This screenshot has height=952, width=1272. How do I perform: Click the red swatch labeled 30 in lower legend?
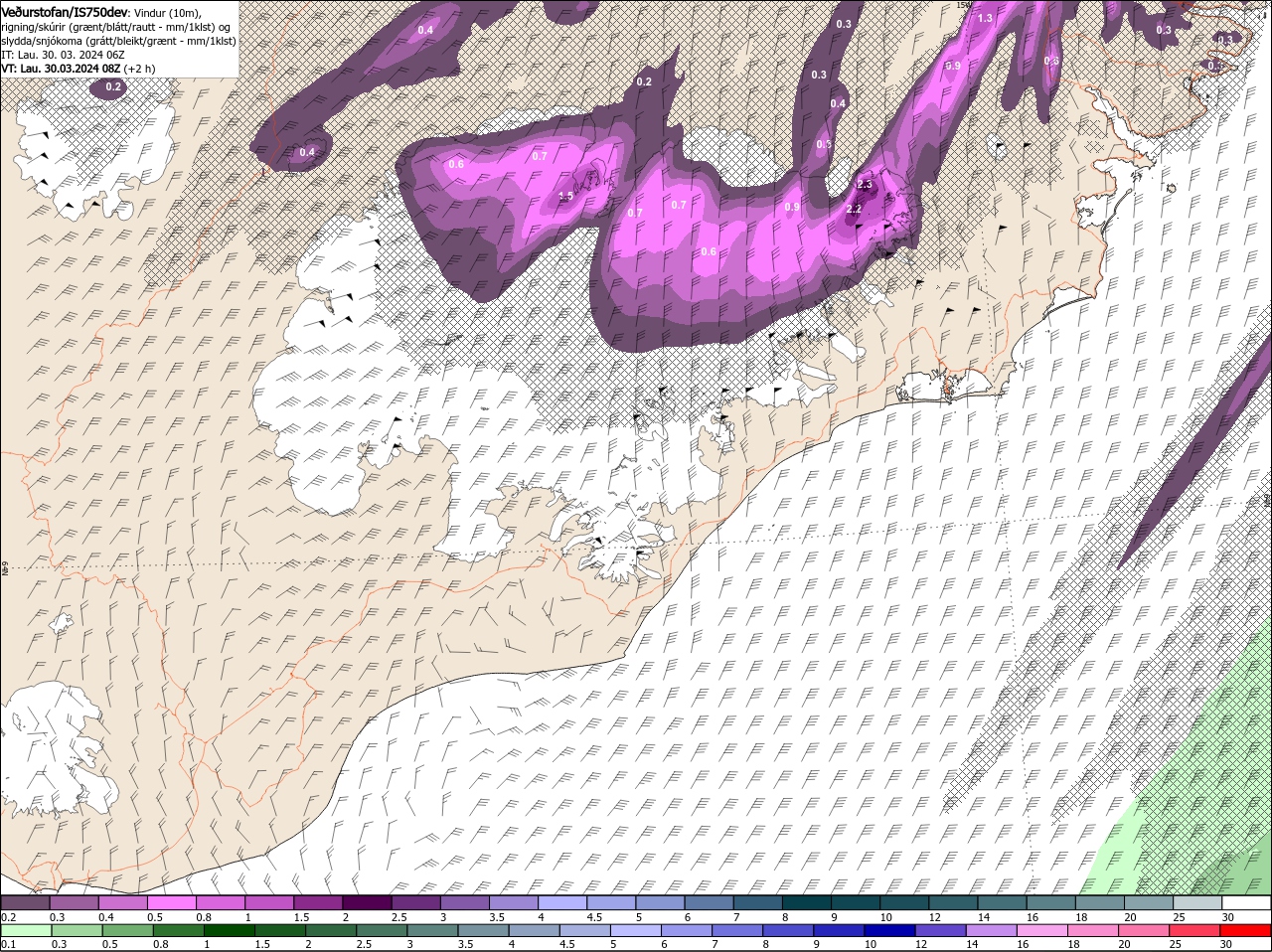tap(1246, 930)
